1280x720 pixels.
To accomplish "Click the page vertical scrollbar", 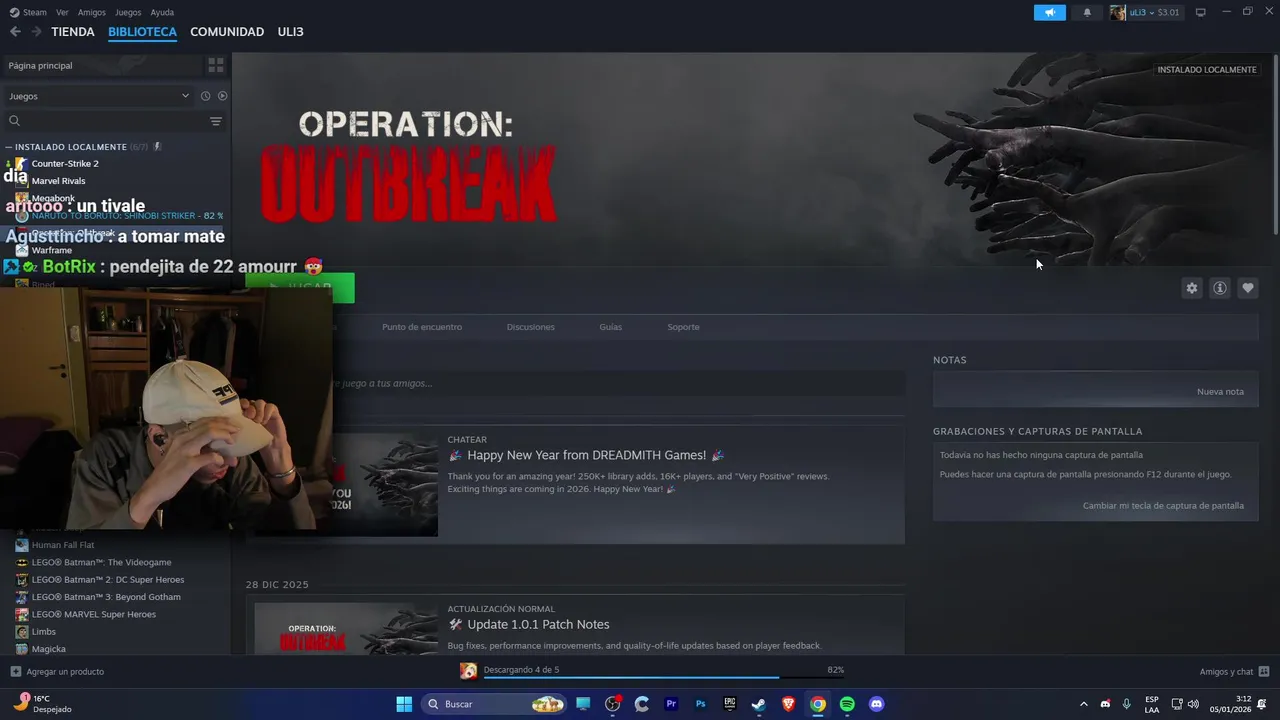I will pyautogui.click(x=1276, y=147).
